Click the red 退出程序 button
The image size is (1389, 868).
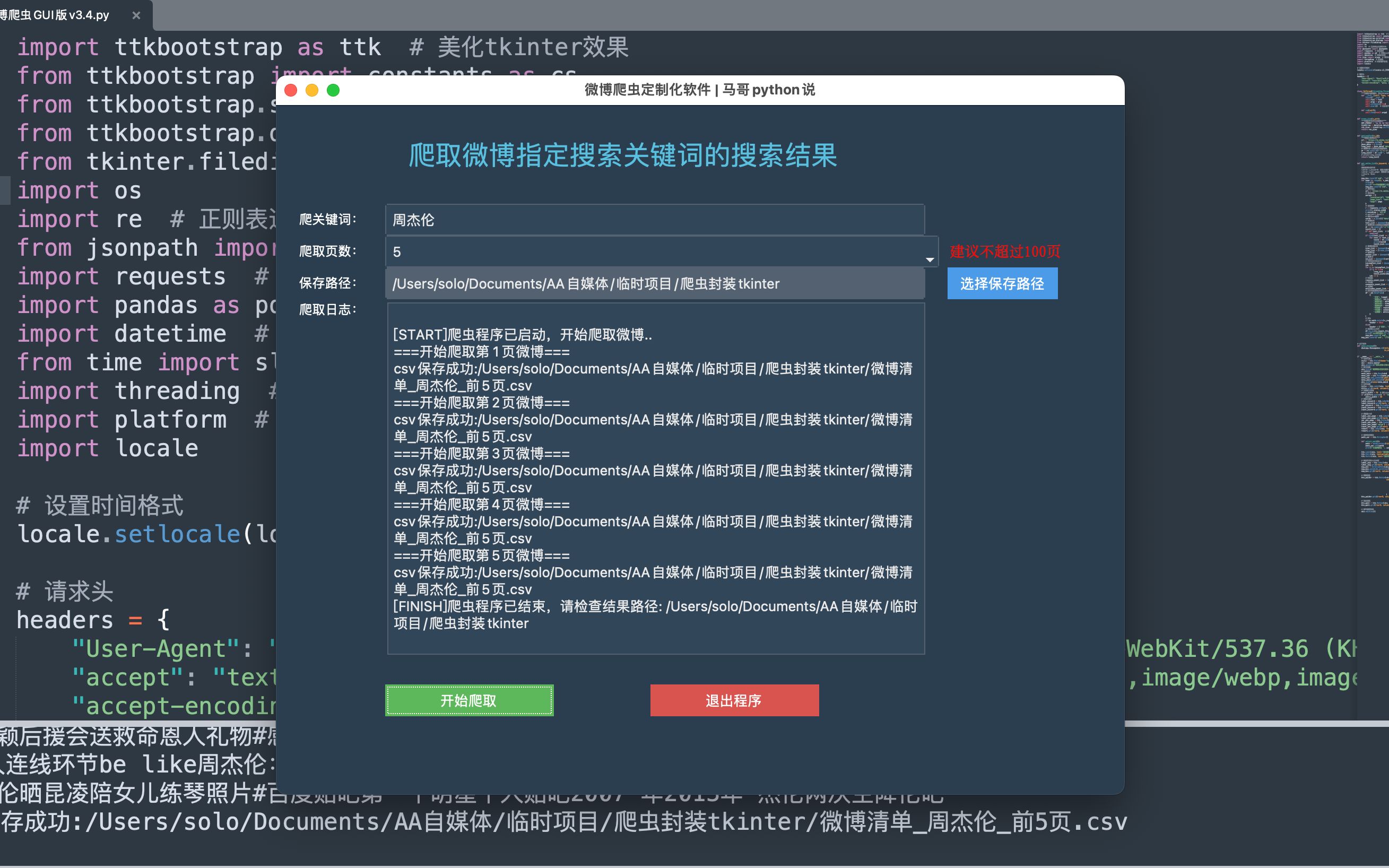tap(734, 700)
